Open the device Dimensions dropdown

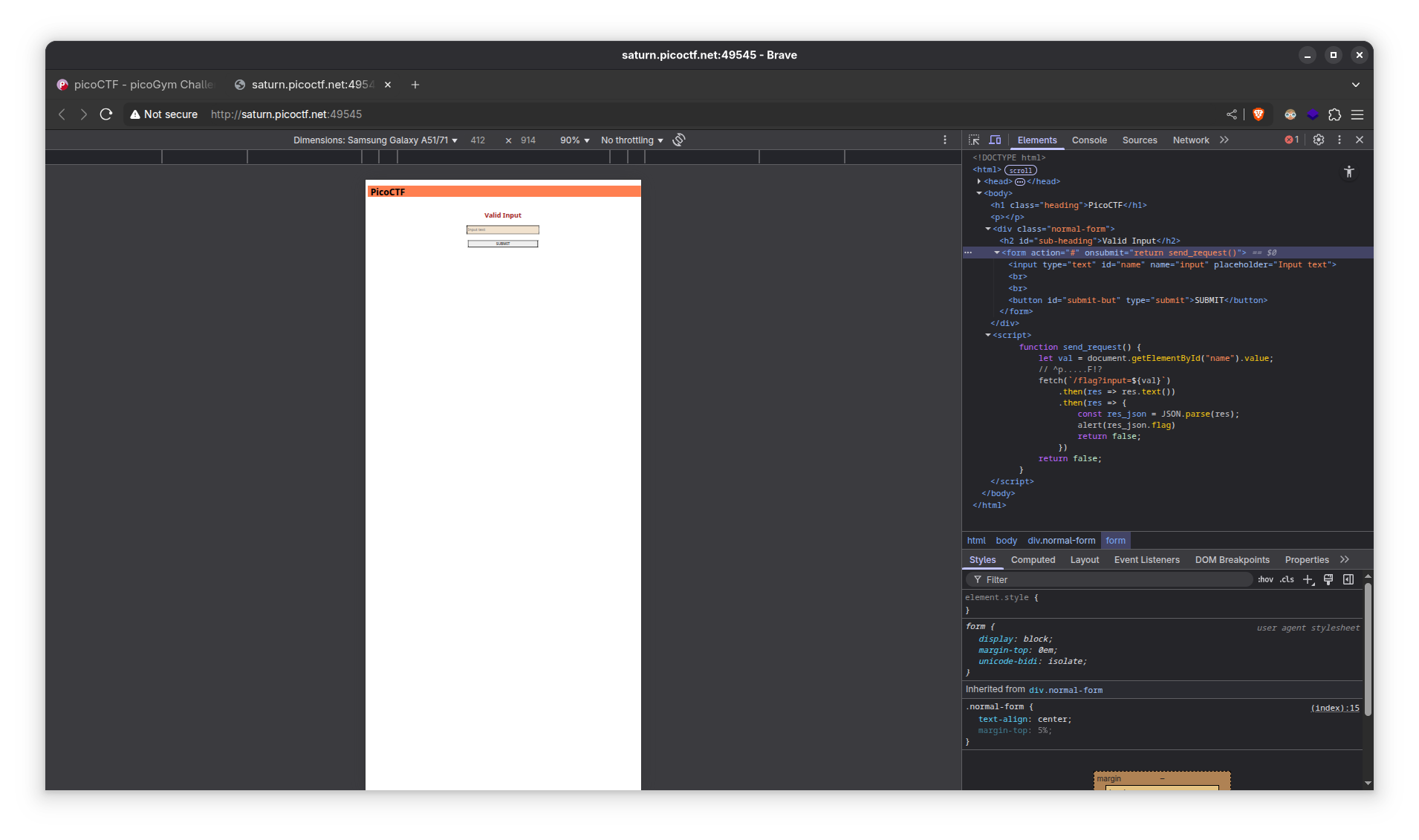pos(375,140)
